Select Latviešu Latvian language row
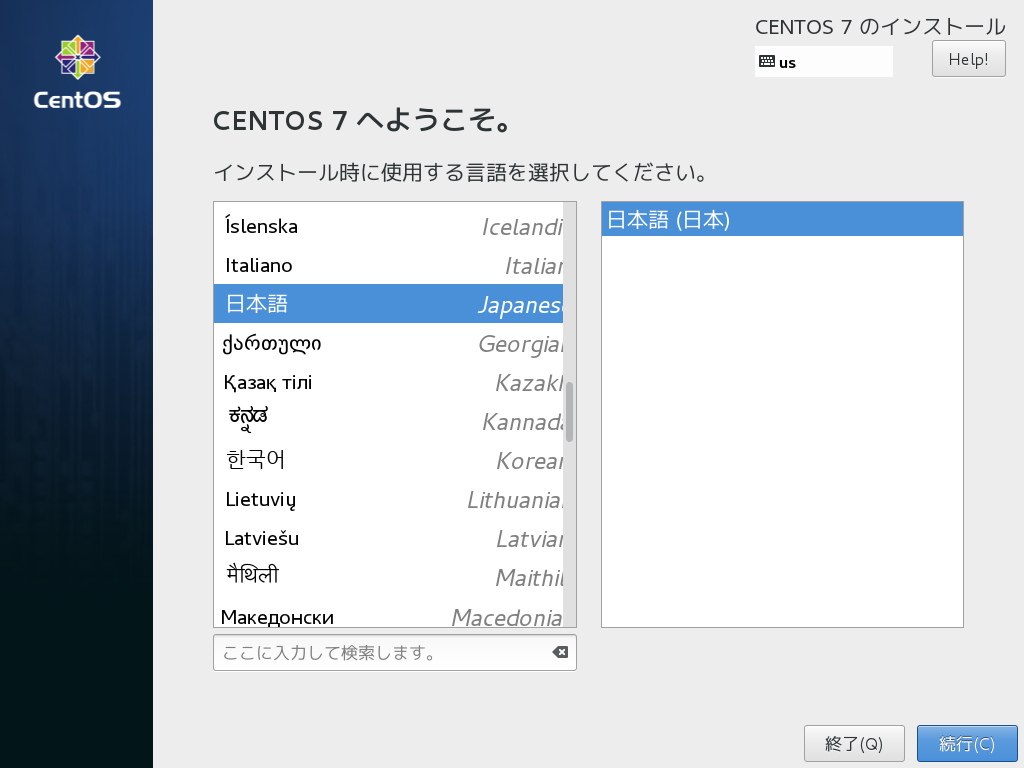The height and width of the screenshot is (768, 1024). pyautogui.click(x=388, y=539)
